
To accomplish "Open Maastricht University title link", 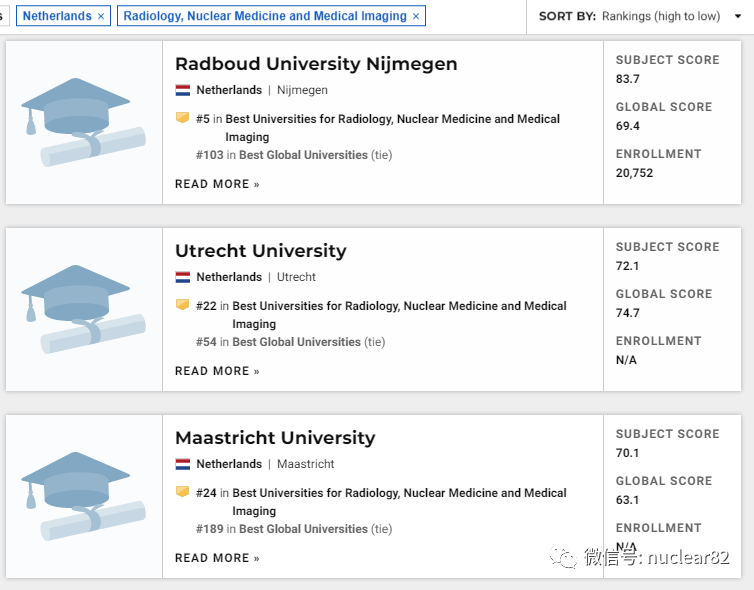I will coord(275,438).
